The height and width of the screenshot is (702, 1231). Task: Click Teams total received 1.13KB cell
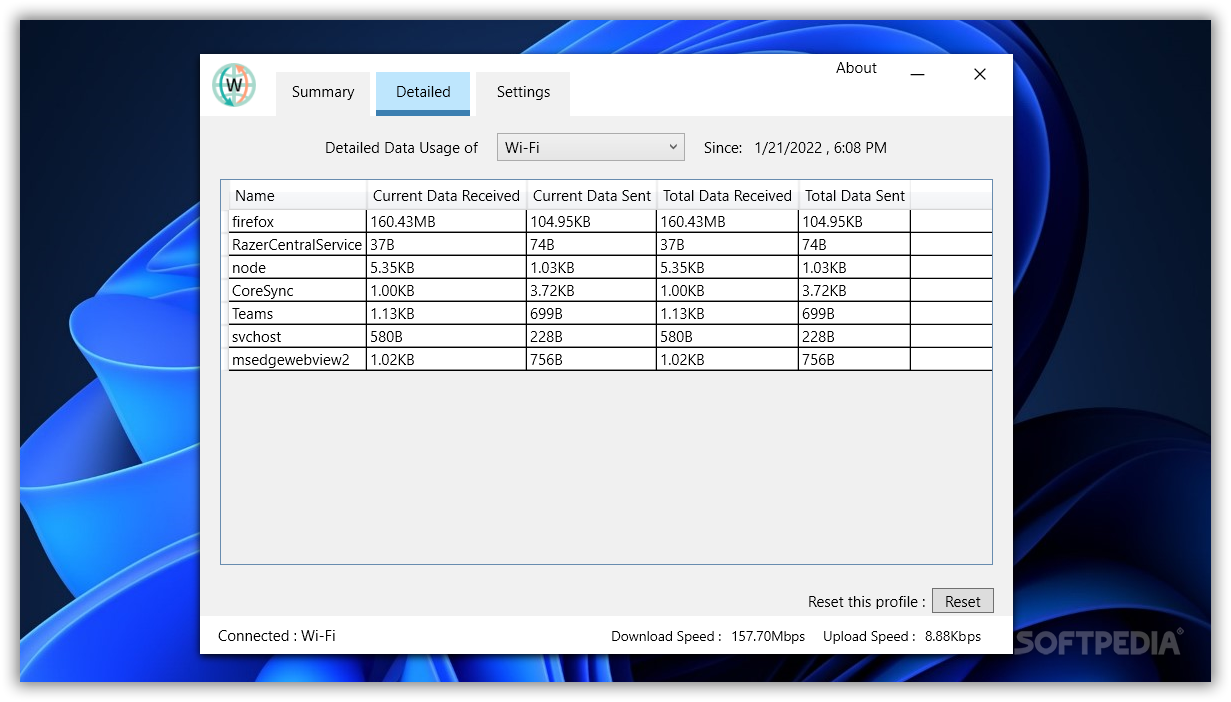[727, 314]
